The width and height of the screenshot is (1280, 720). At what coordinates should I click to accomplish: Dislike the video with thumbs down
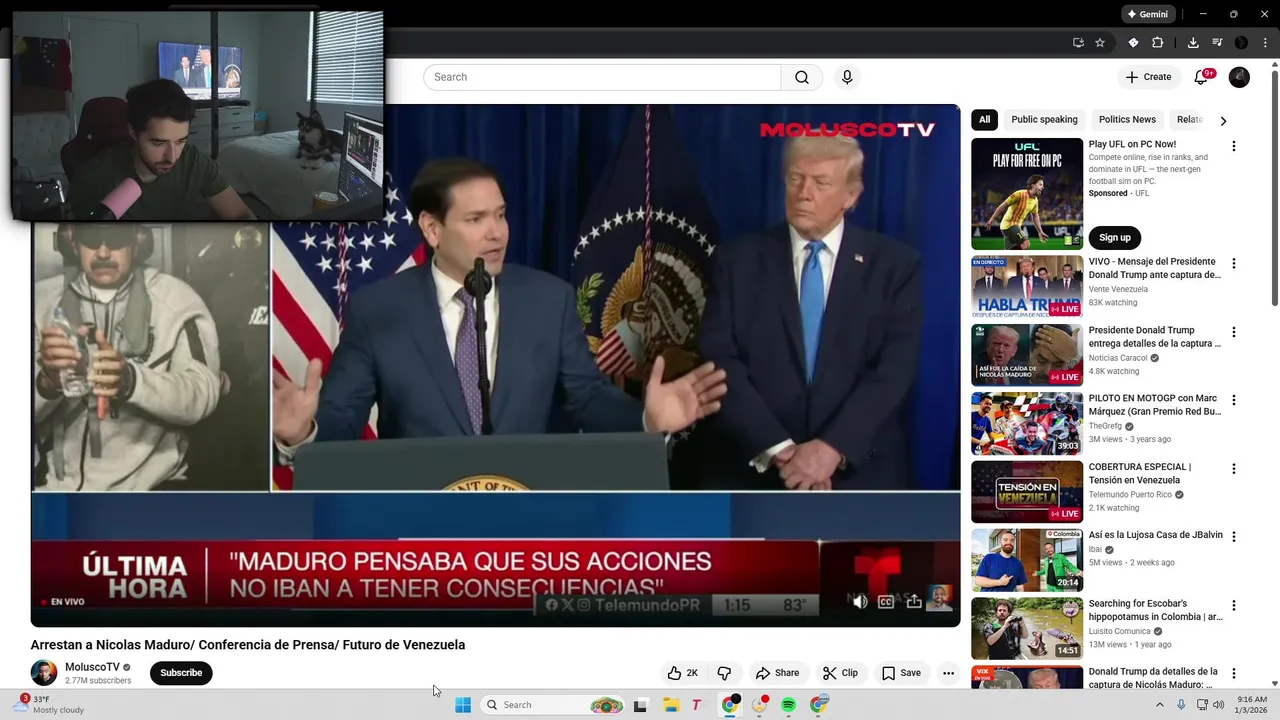point(724,673)
